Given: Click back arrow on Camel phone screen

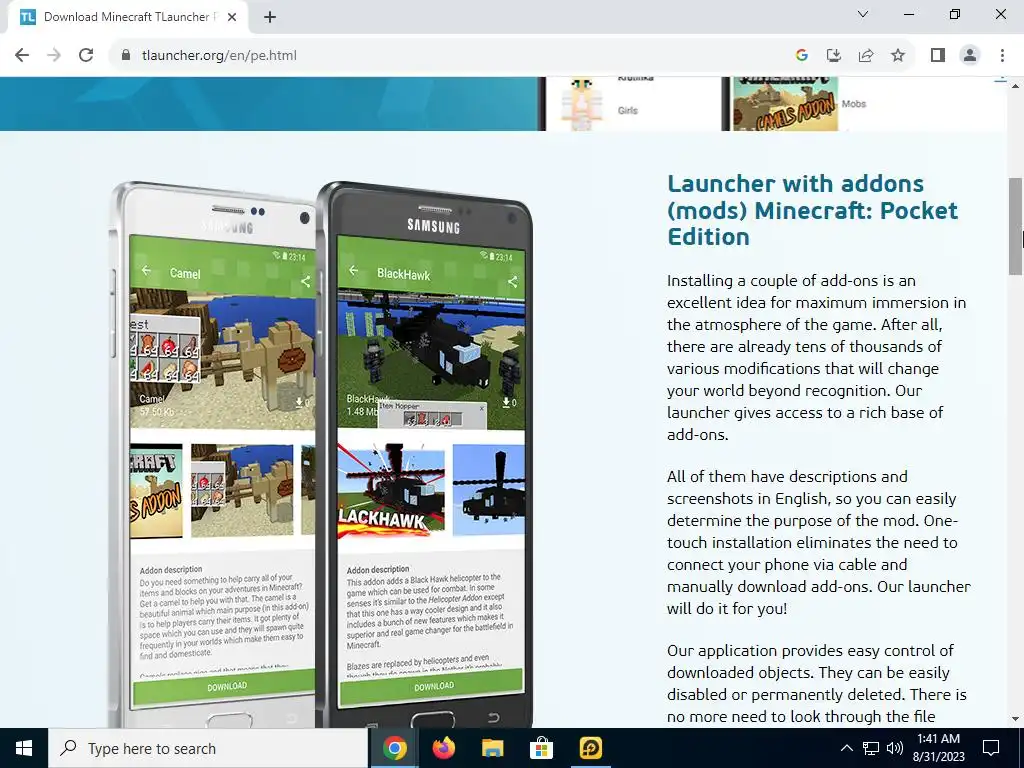Looking at the screenshot, I should [146, 270].
